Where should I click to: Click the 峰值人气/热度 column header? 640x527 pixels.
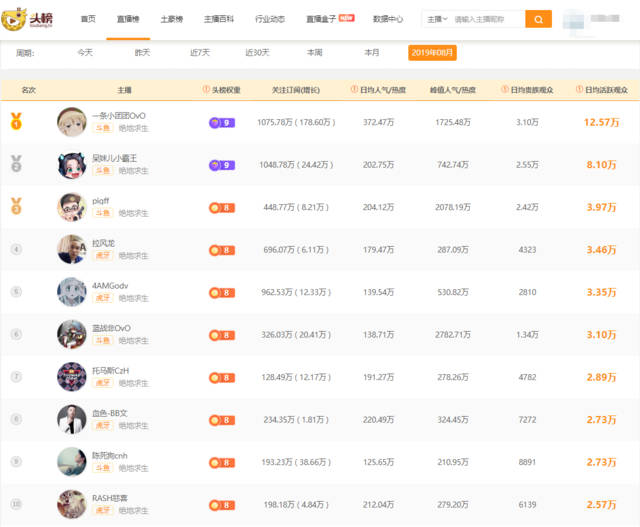453,90
